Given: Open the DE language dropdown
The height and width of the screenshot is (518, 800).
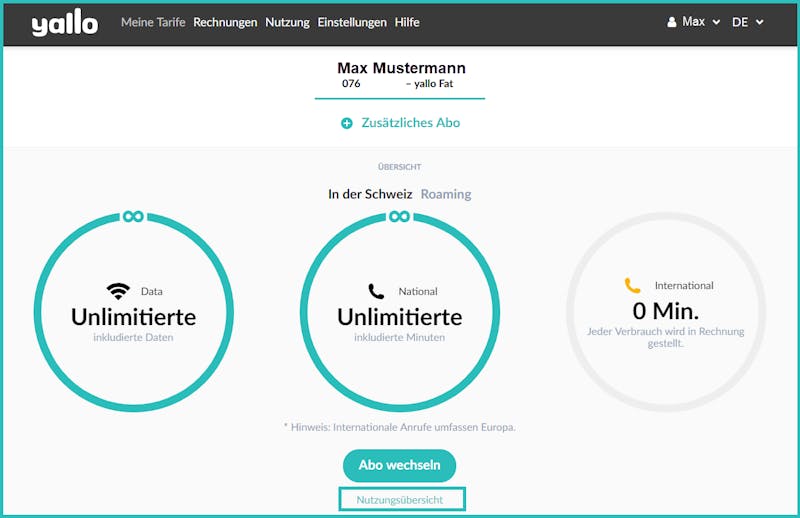Looking at the screenshot, I should pyautogui.click(x=747, y=22).
